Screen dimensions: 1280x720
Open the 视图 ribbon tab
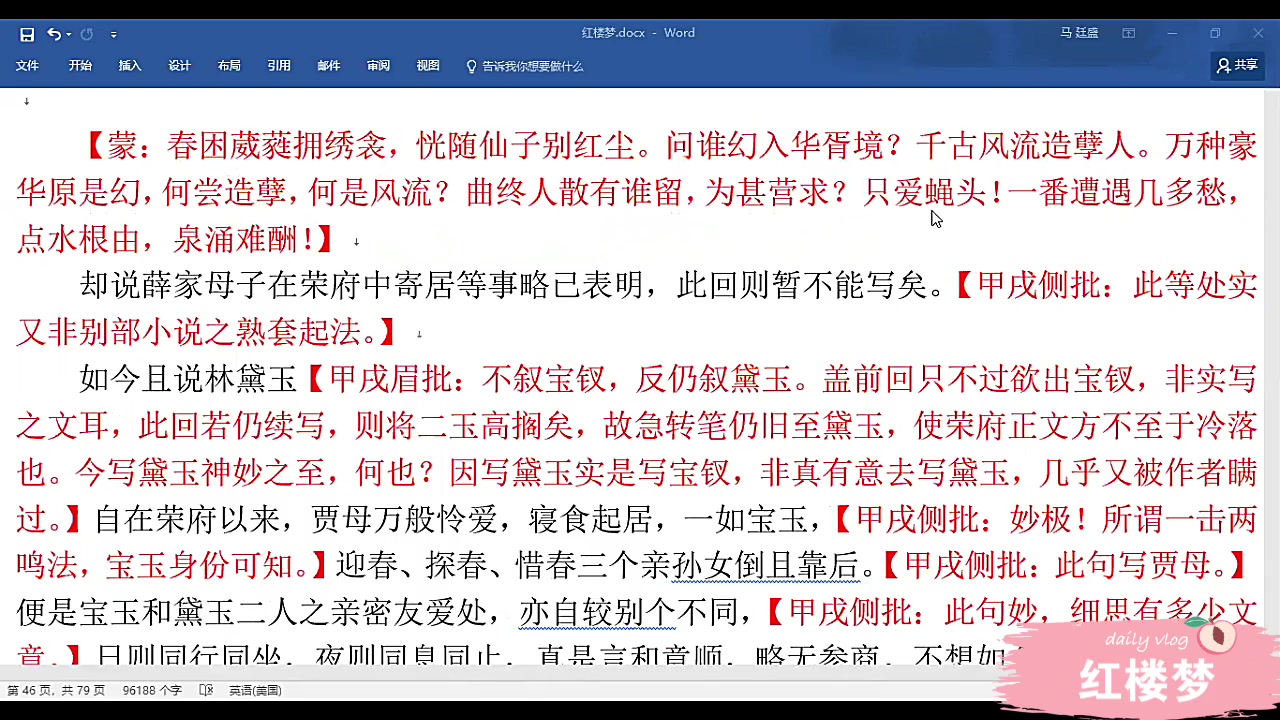(428, 66)
